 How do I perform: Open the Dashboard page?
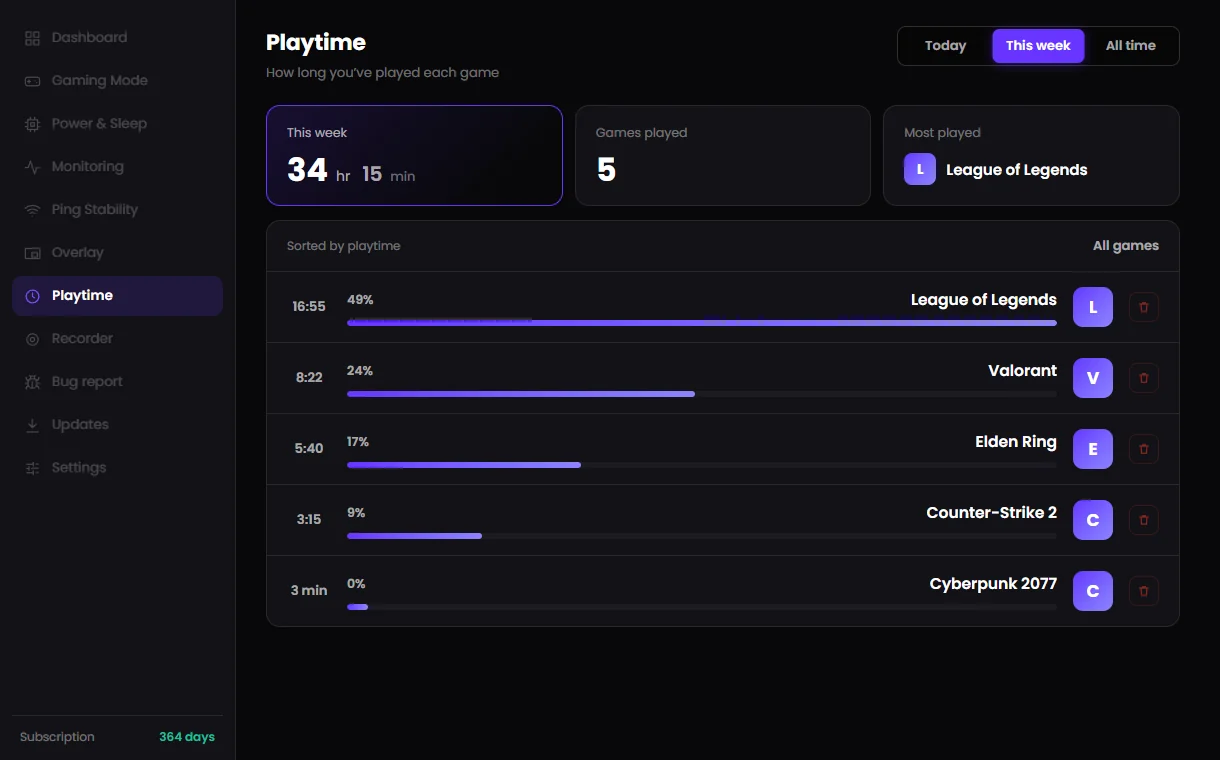coord(117,38)
